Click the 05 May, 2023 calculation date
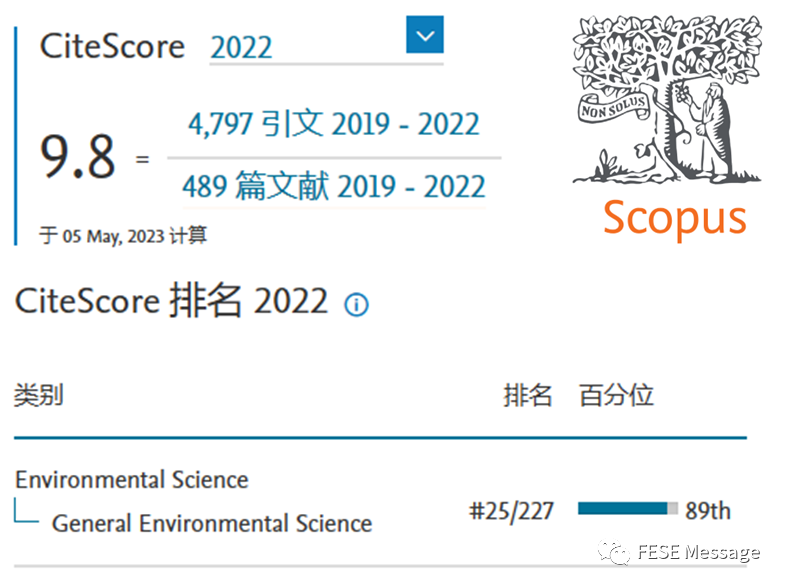This screenshot has width=786, height=588. click(x=123, y=236)
